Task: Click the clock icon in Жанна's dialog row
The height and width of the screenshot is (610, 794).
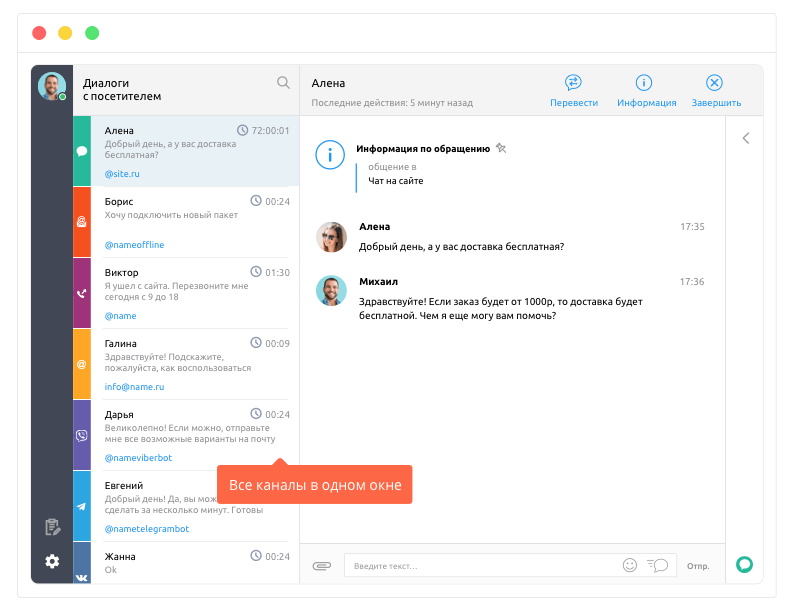Action: pyautogui.click(x=256, y=555)
